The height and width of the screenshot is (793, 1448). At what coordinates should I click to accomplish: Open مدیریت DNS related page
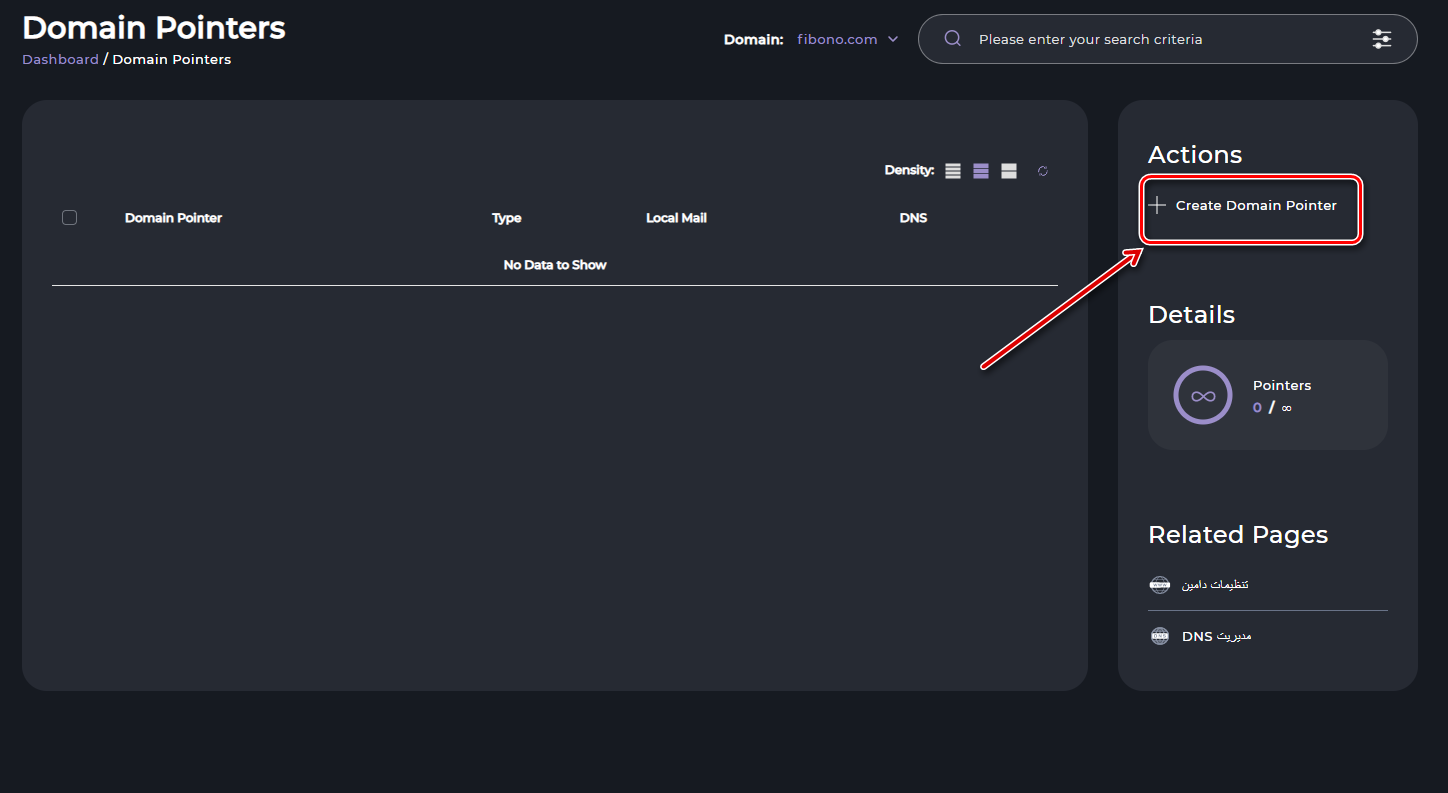[1216, 636]
